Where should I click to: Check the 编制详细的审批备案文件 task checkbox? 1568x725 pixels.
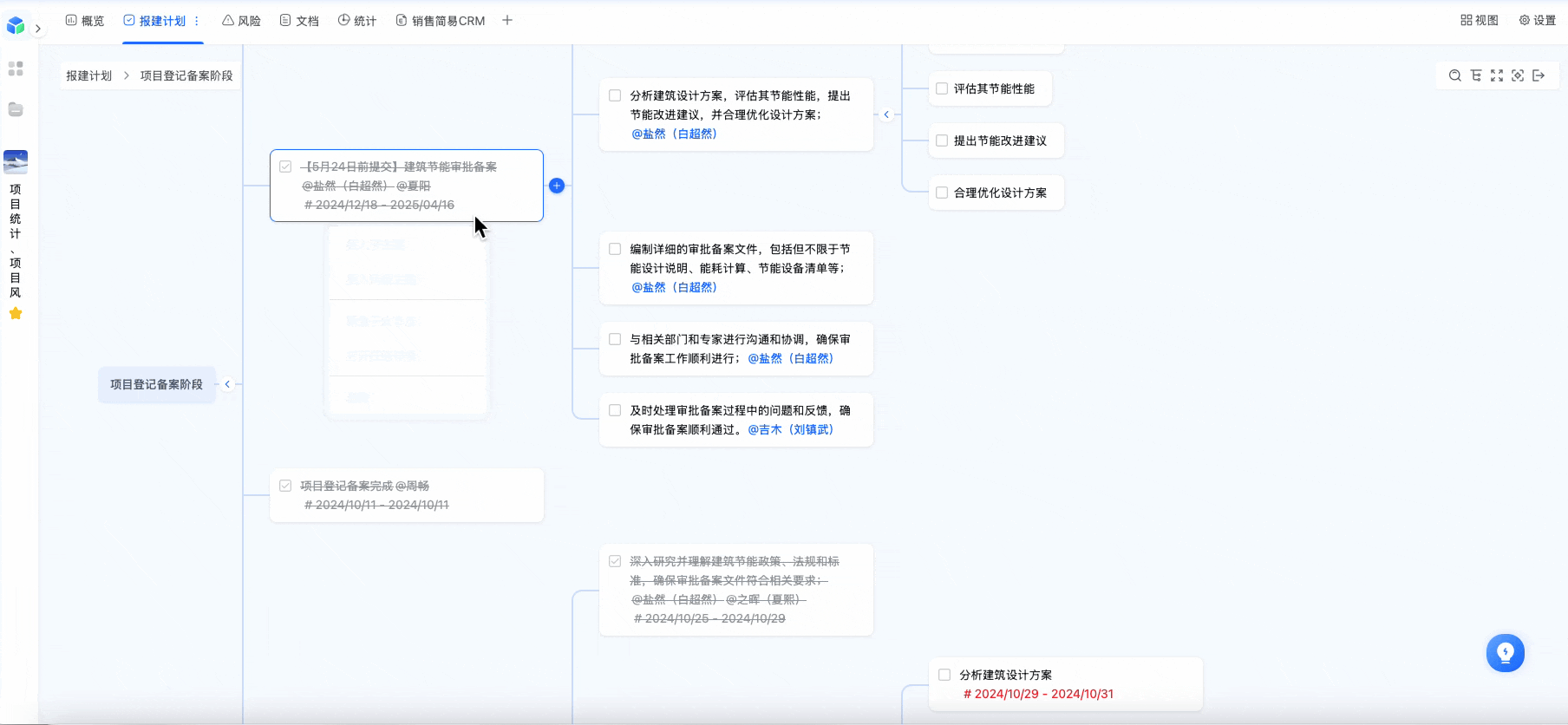pyautogui.click(x=615, y=249)
